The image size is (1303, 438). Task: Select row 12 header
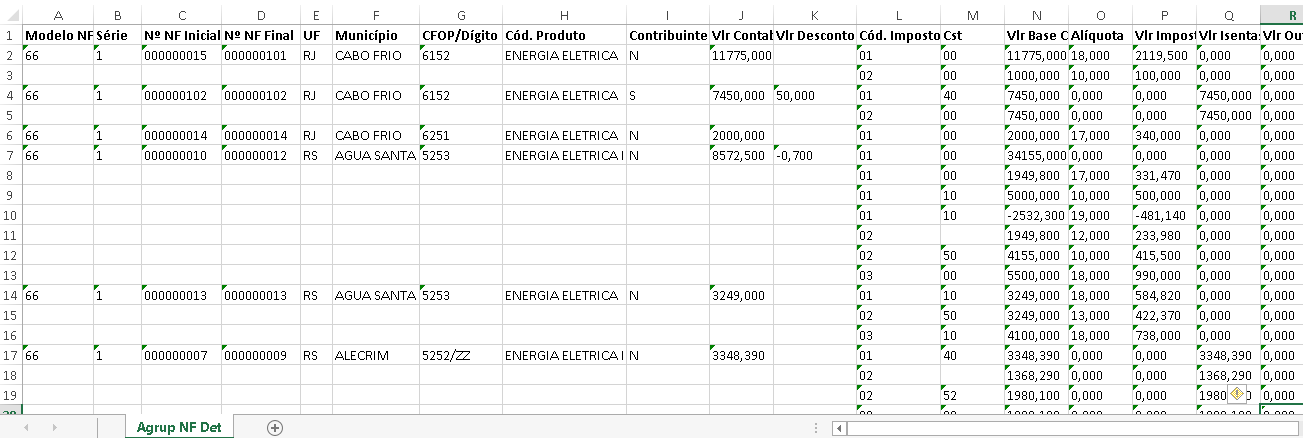pyautogui.click(x=11, y=255)
